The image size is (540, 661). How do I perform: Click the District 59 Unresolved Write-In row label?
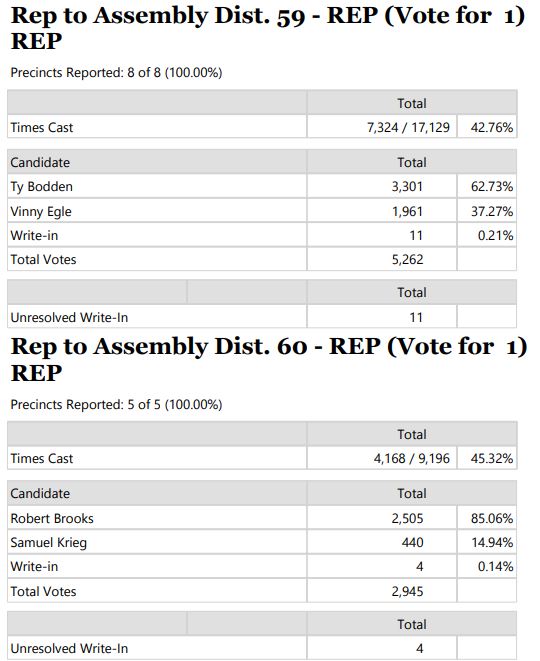(69, 317)
